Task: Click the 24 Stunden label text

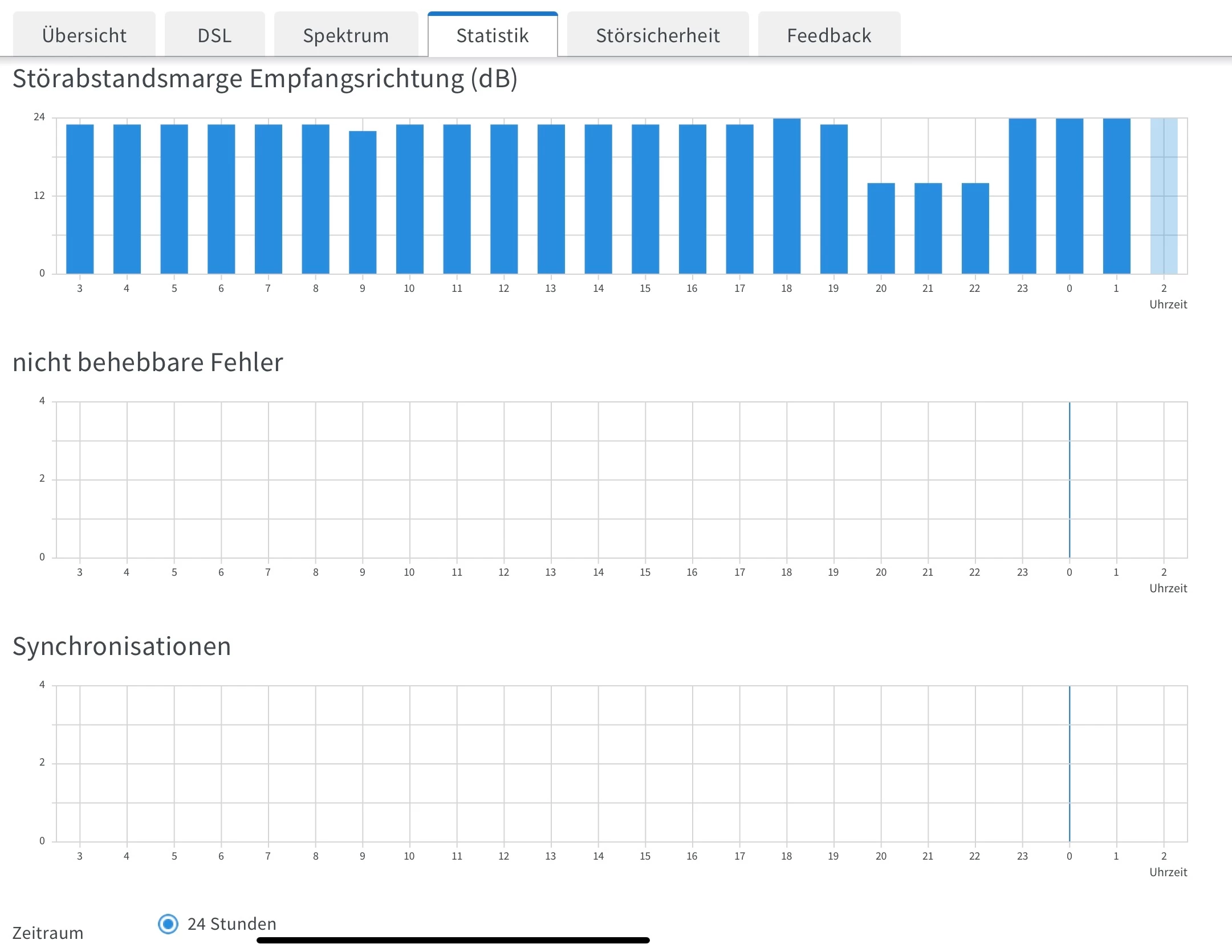Action: tap(231, 923)
